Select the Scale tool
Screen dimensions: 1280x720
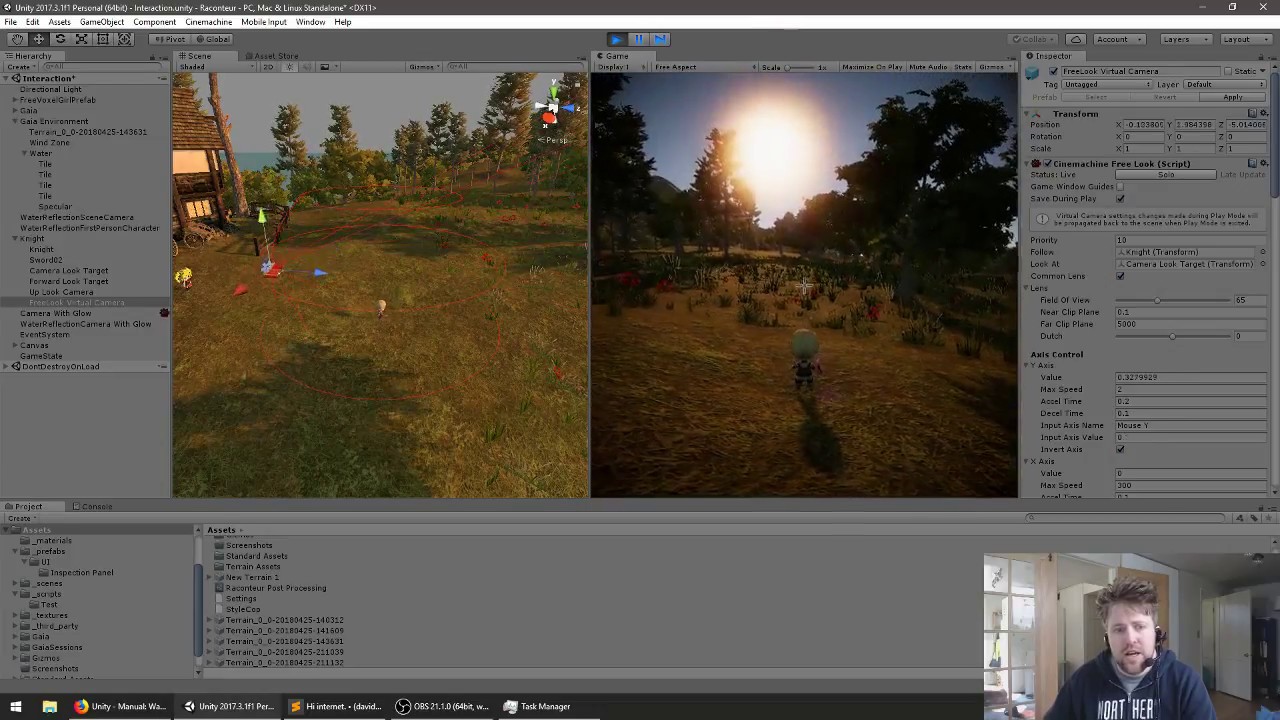(x=81, y=39)
